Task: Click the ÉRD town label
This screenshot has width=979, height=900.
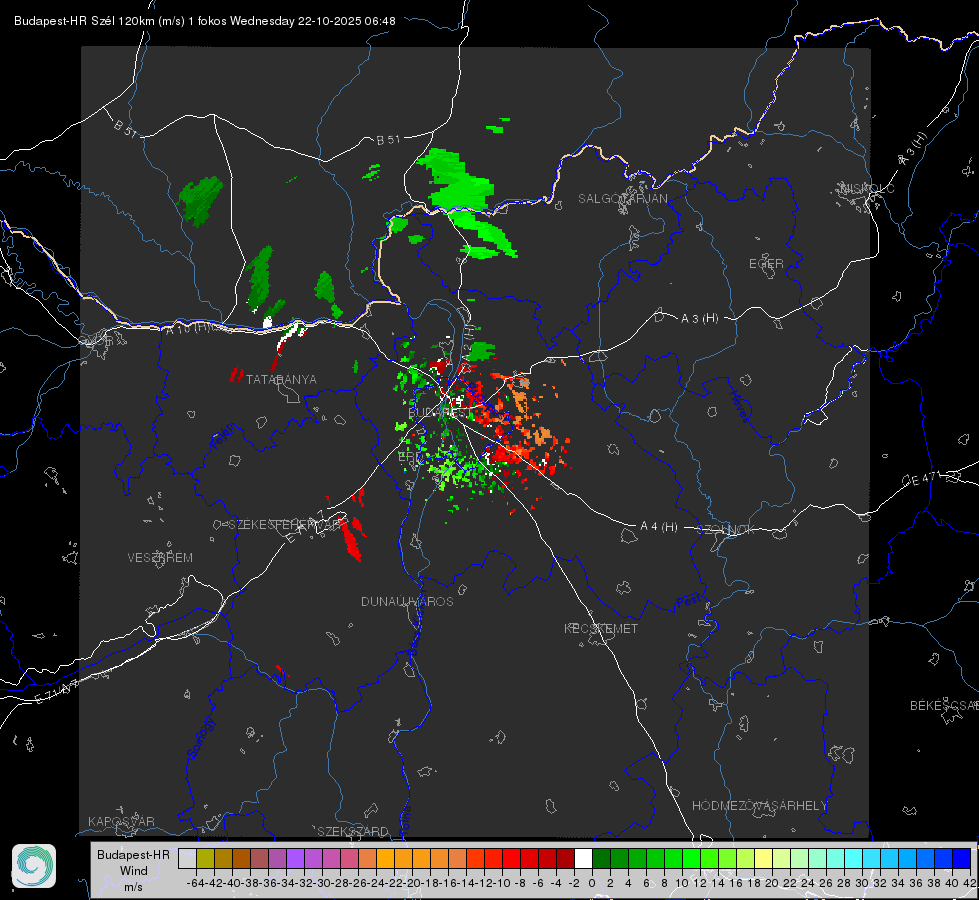Action: [410, 457]
